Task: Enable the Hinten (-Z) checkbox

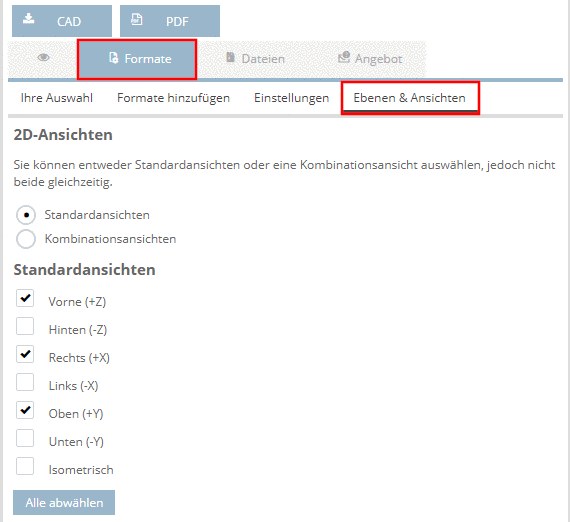Action: (x=25, y=326)
